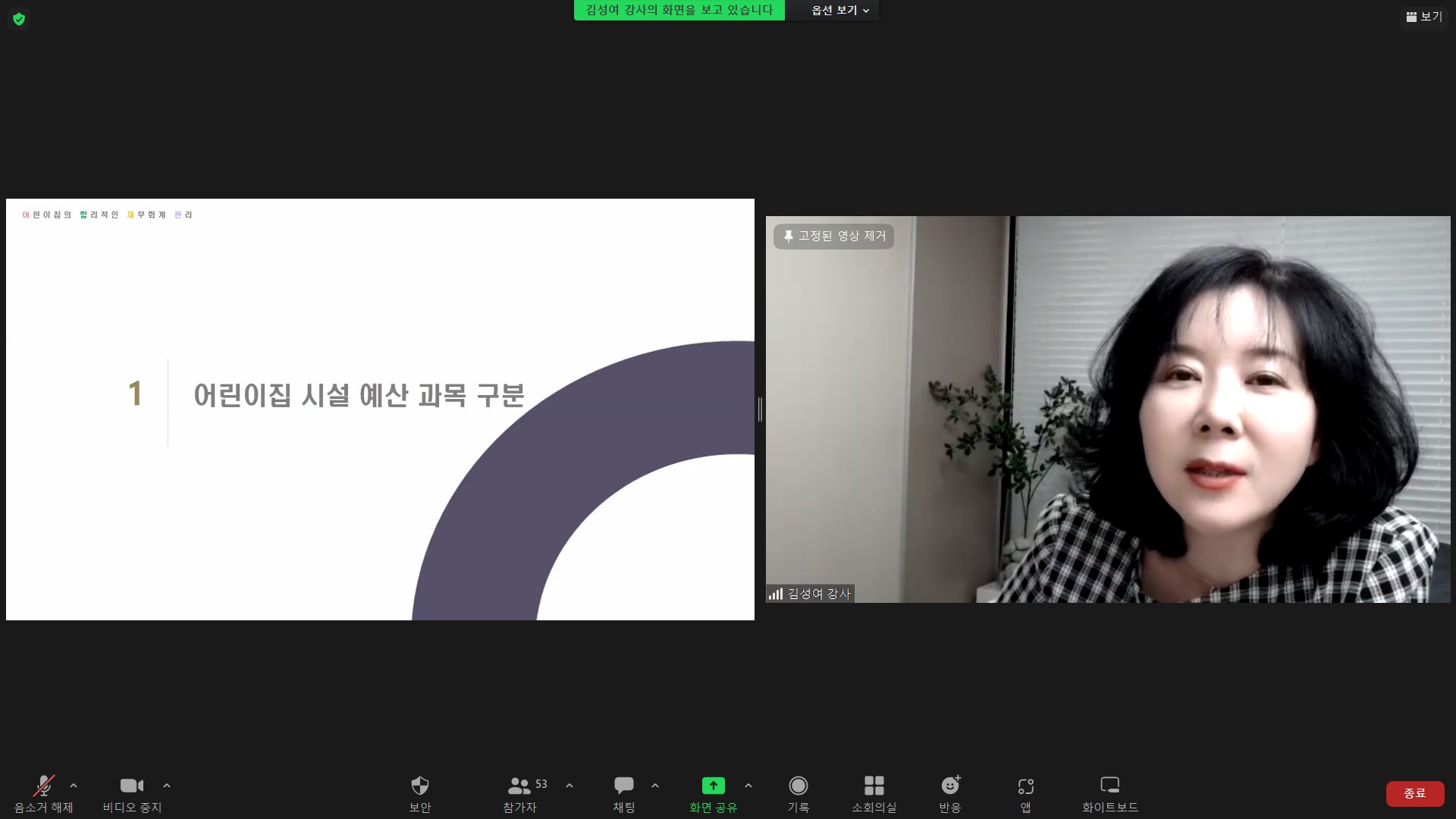Click the network signal strength icon
The width and height of the screenshot is (1456, 819).
(x=776, y=594)
